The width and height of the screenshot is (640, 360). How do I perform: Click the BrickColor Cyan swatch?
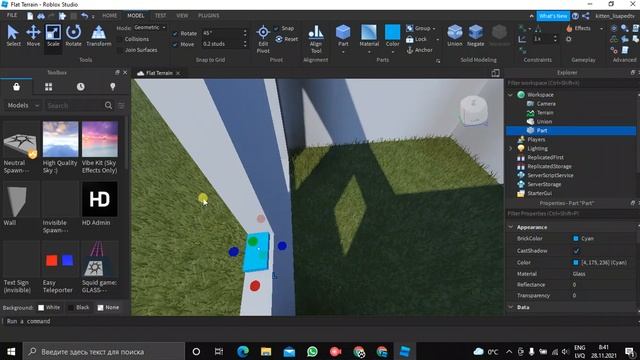tap(576, 238)
